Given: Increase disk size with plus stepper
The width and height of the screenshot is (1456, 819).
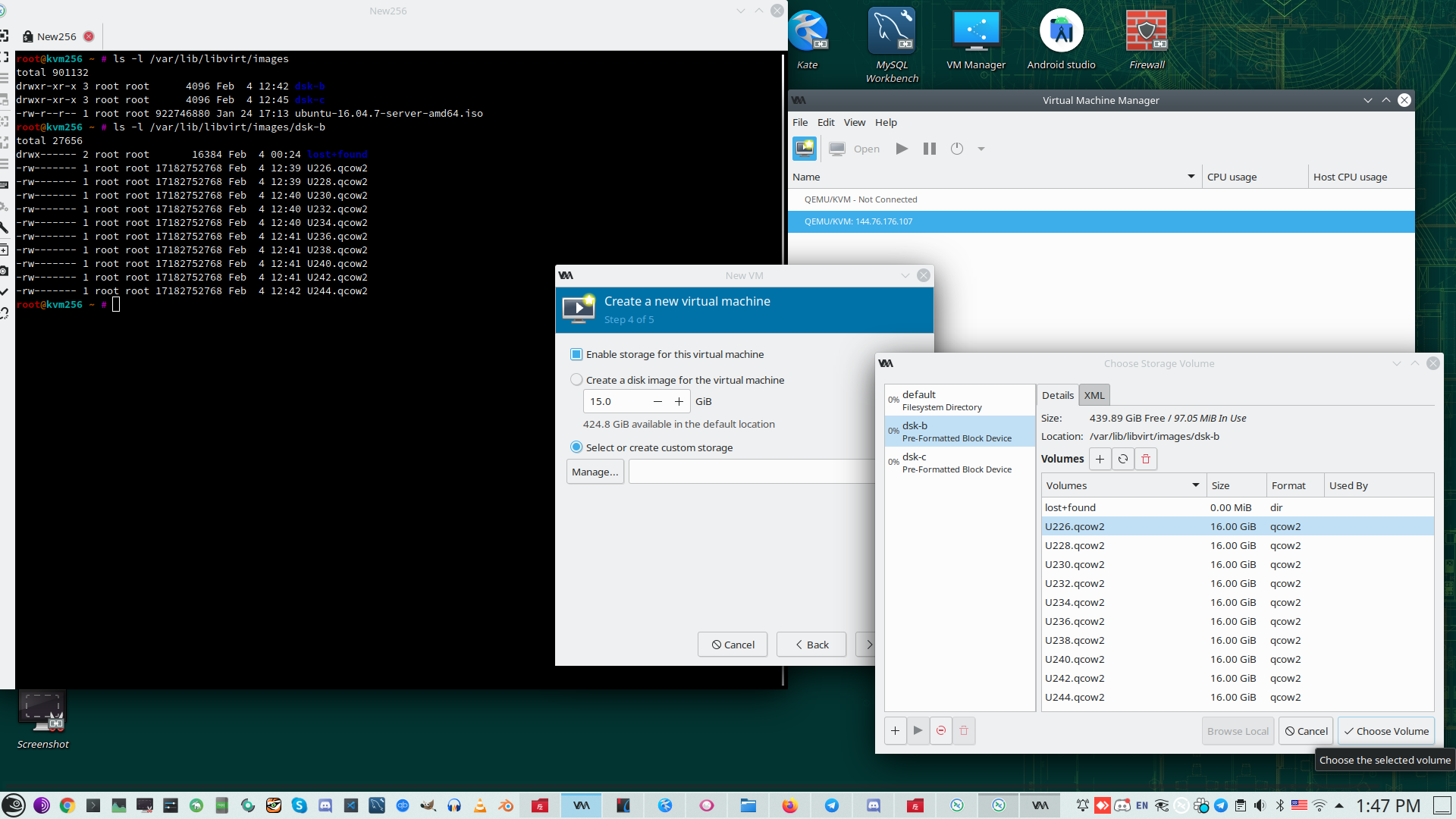Looking at the screenshot, I should (679, 402).
